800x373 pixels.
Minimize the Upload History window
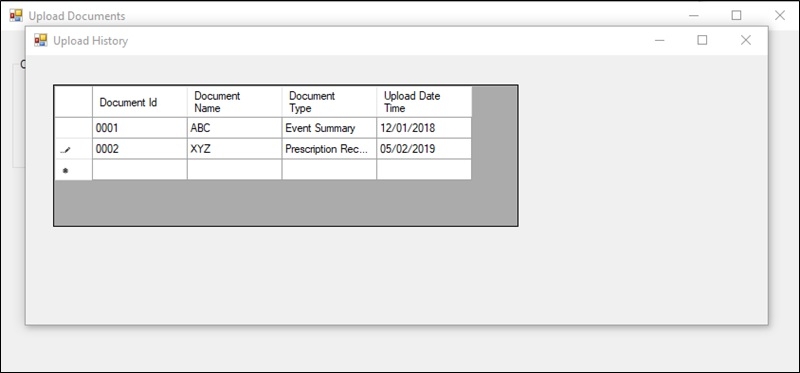pos(660,40)
